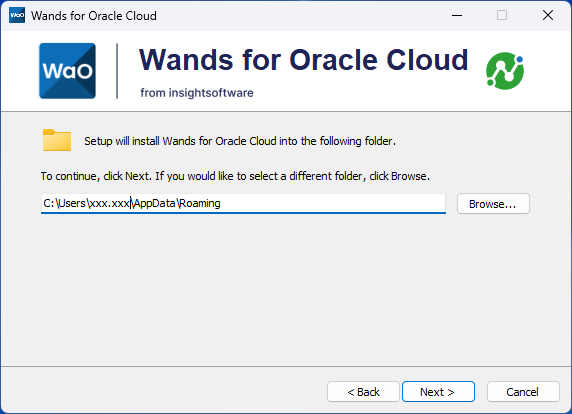Open the Browse... folder picker

[x=493, y=204]
